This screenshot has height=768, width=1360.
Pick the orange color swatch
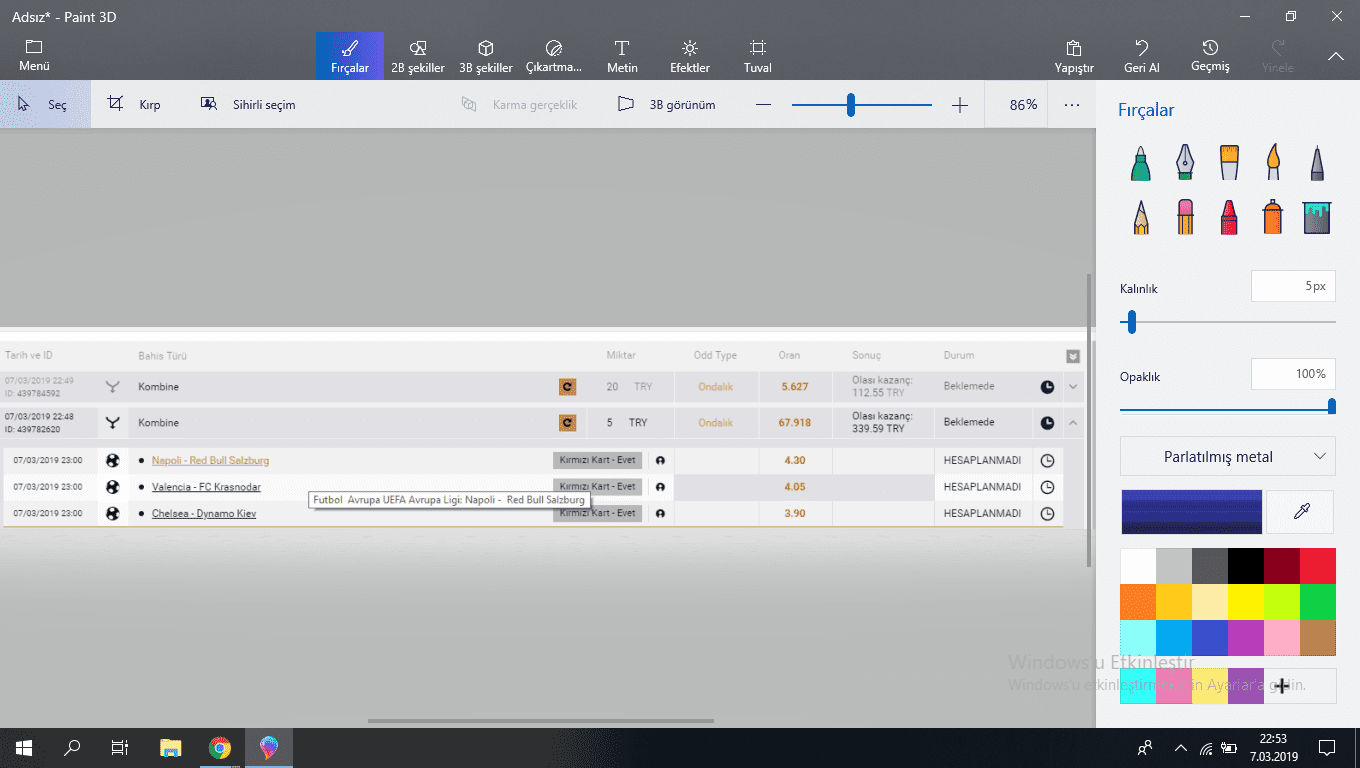[1138, 602]
